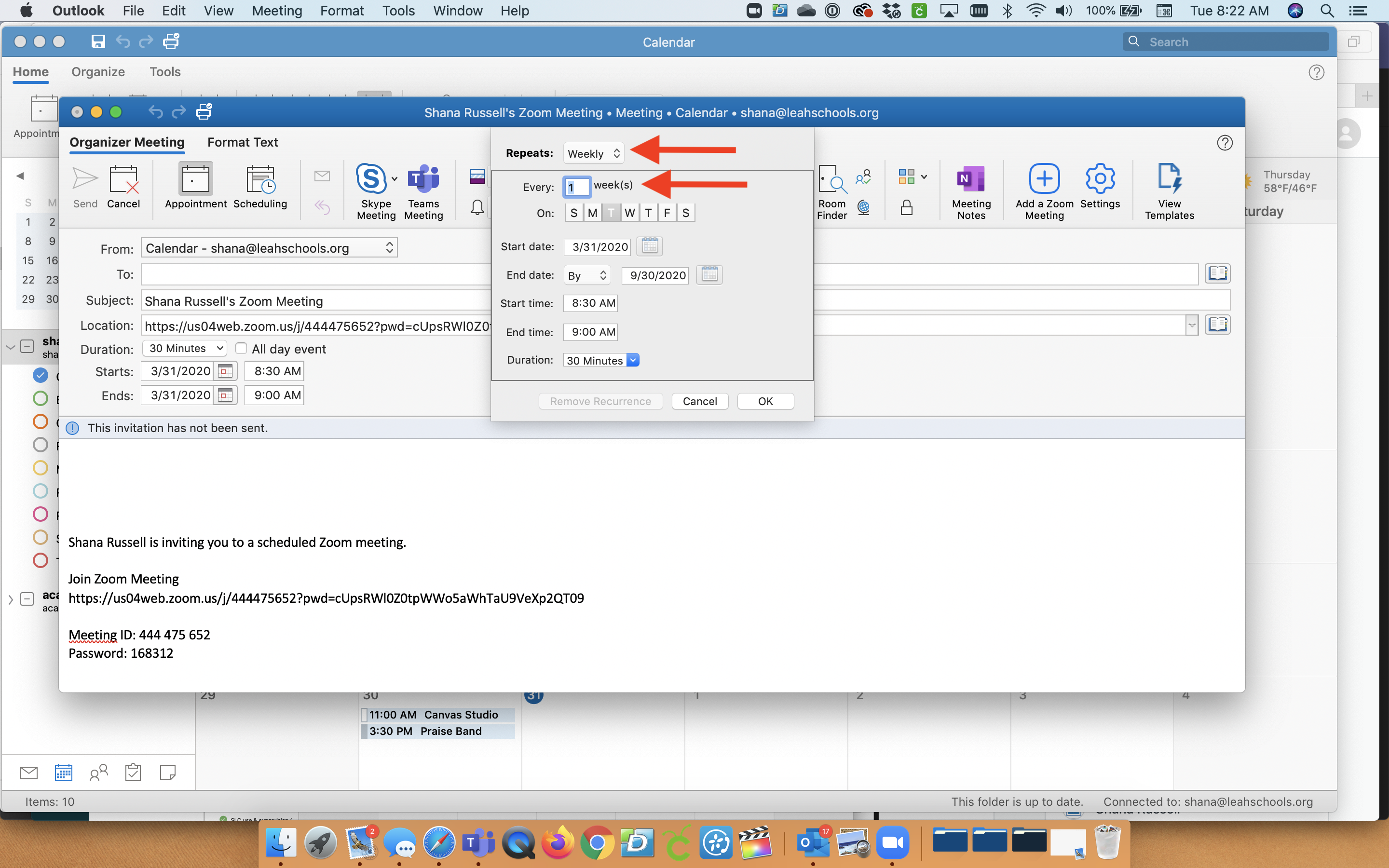Viewport: 1389px width, 868px height.
Task: Open Tasks view in bottom navigation
Action: point(133,773)
